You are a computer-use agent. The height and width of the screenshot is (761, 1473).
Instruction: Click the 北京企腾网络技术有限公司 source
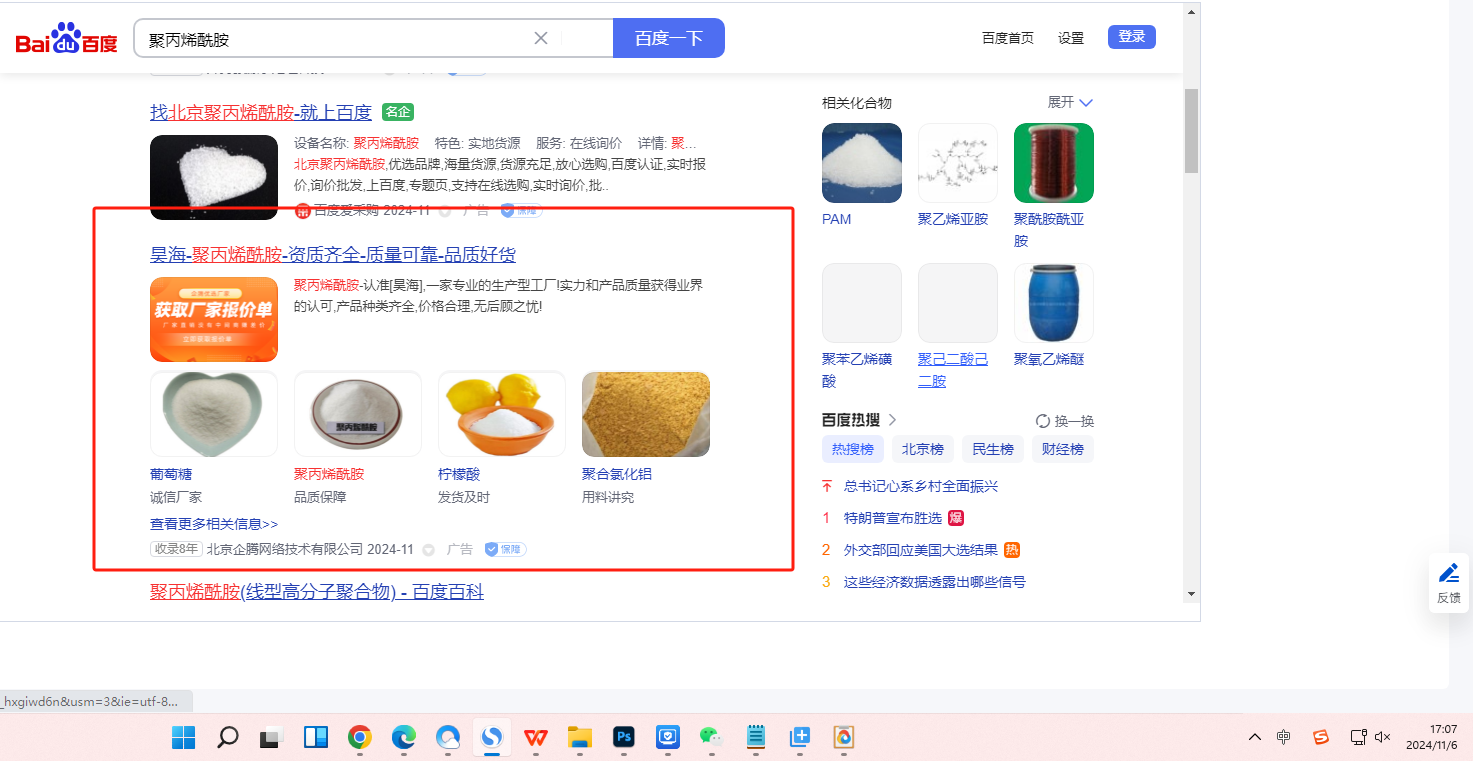point(285,549)
